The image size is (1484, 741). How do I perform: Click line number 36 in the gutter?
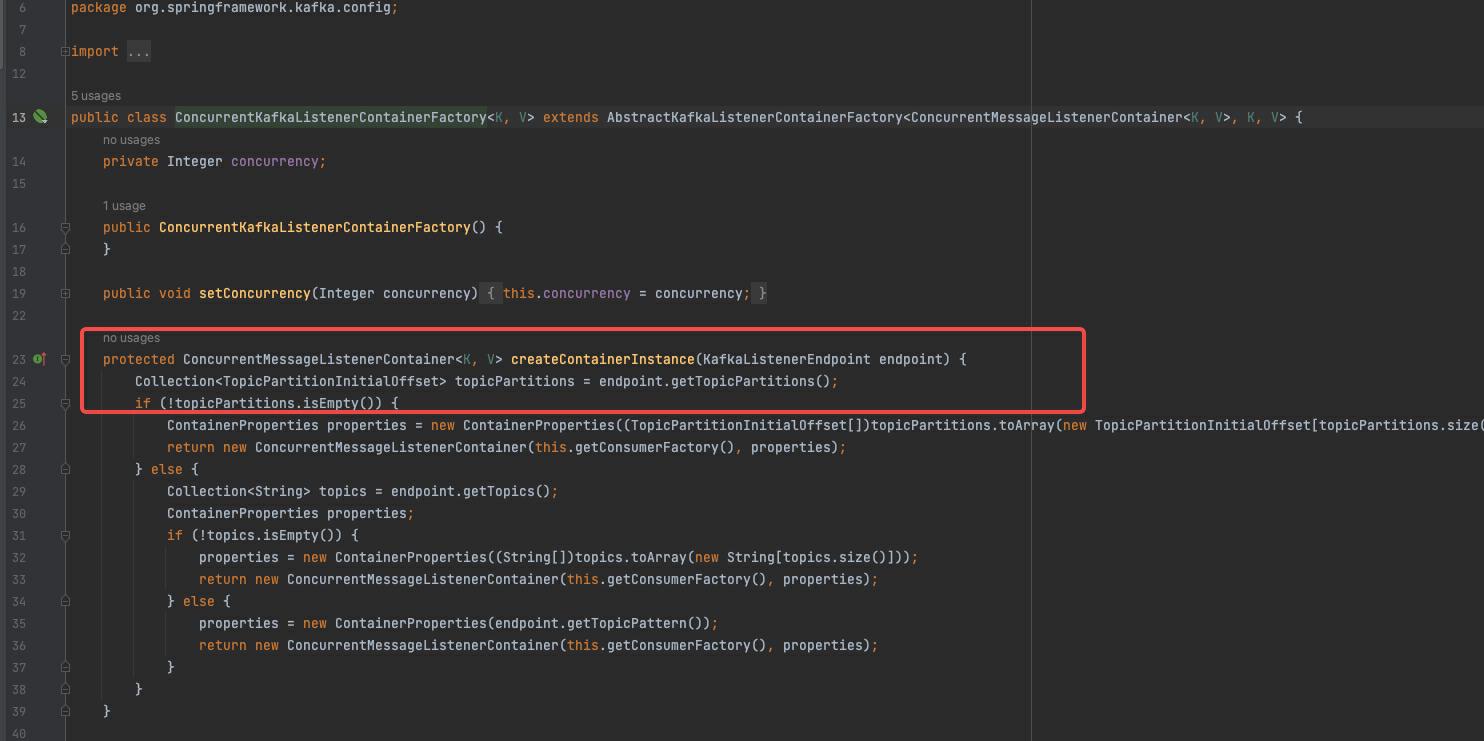(19, 645)
